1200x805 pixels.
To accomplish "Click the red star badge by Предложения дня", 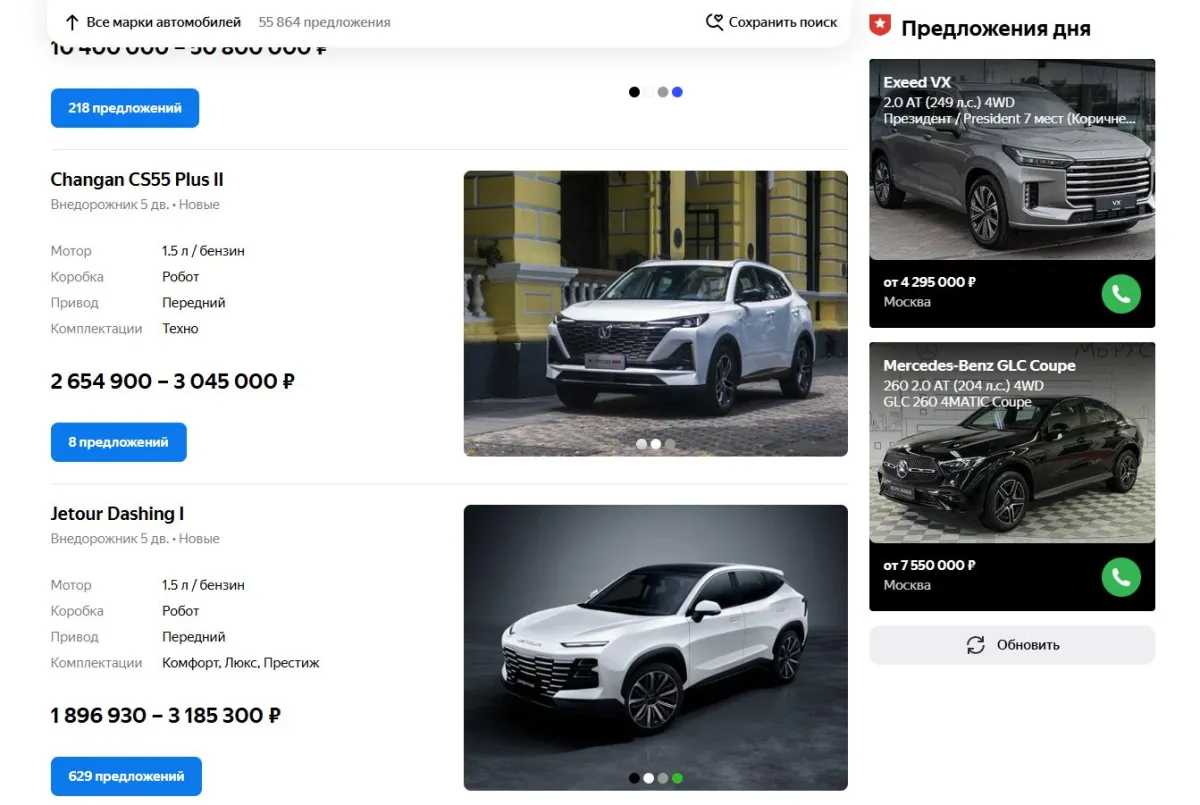I will pyautogui.click(x=879, y=26).
